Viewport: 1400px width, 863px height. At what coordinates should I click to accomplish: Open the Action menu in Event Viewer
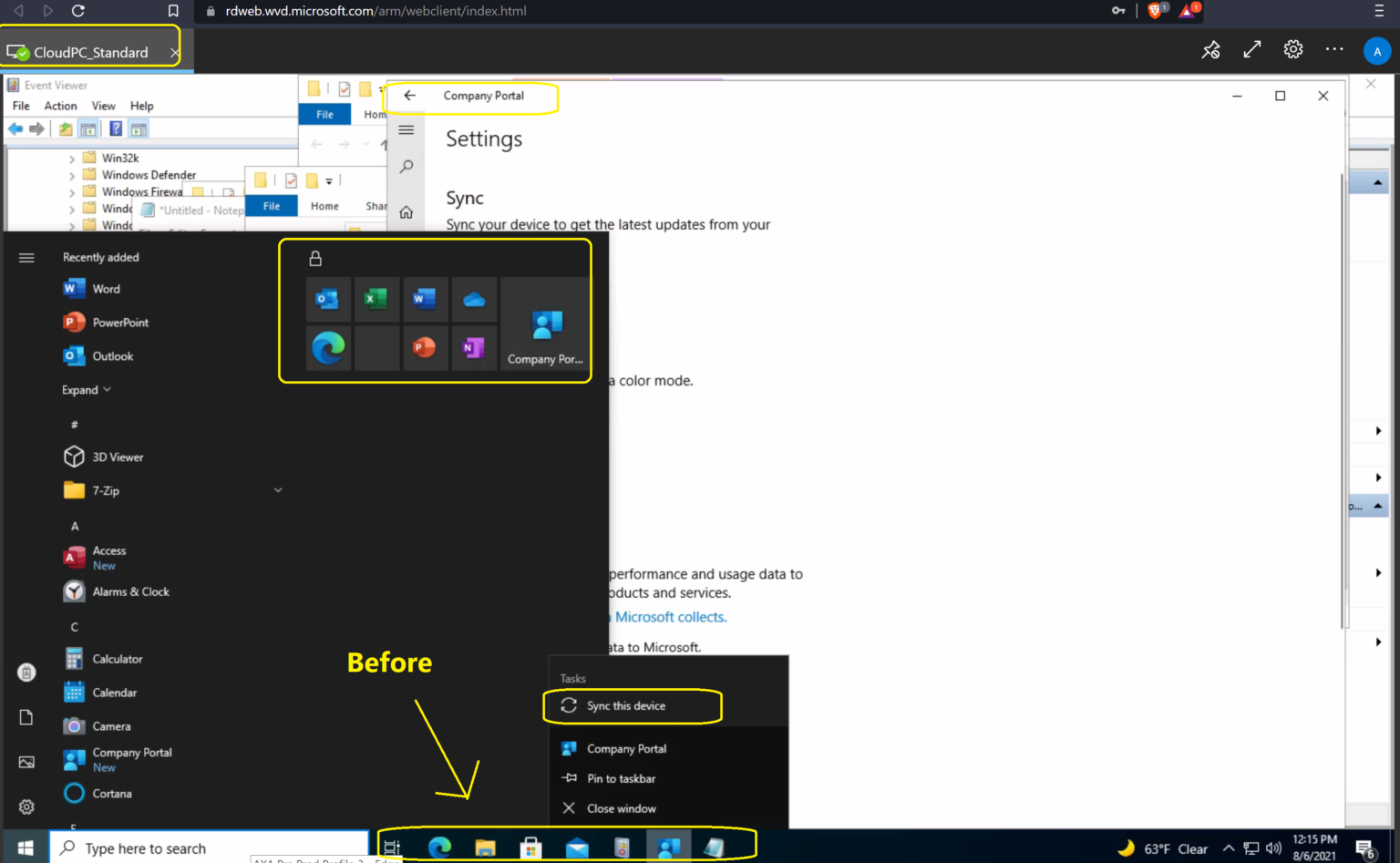point(60,106)
